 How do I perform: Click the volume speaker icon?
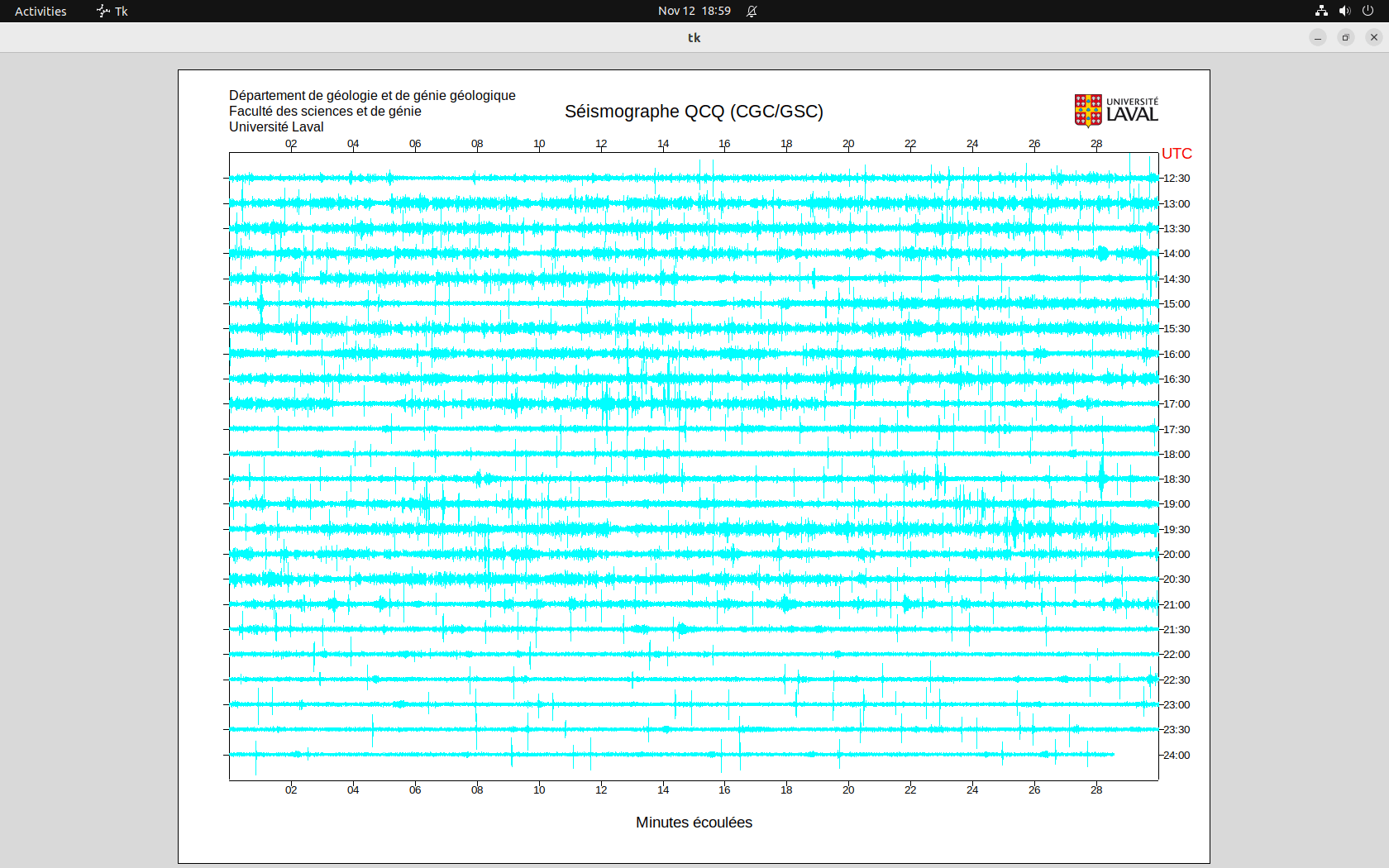click(1344, 11)
